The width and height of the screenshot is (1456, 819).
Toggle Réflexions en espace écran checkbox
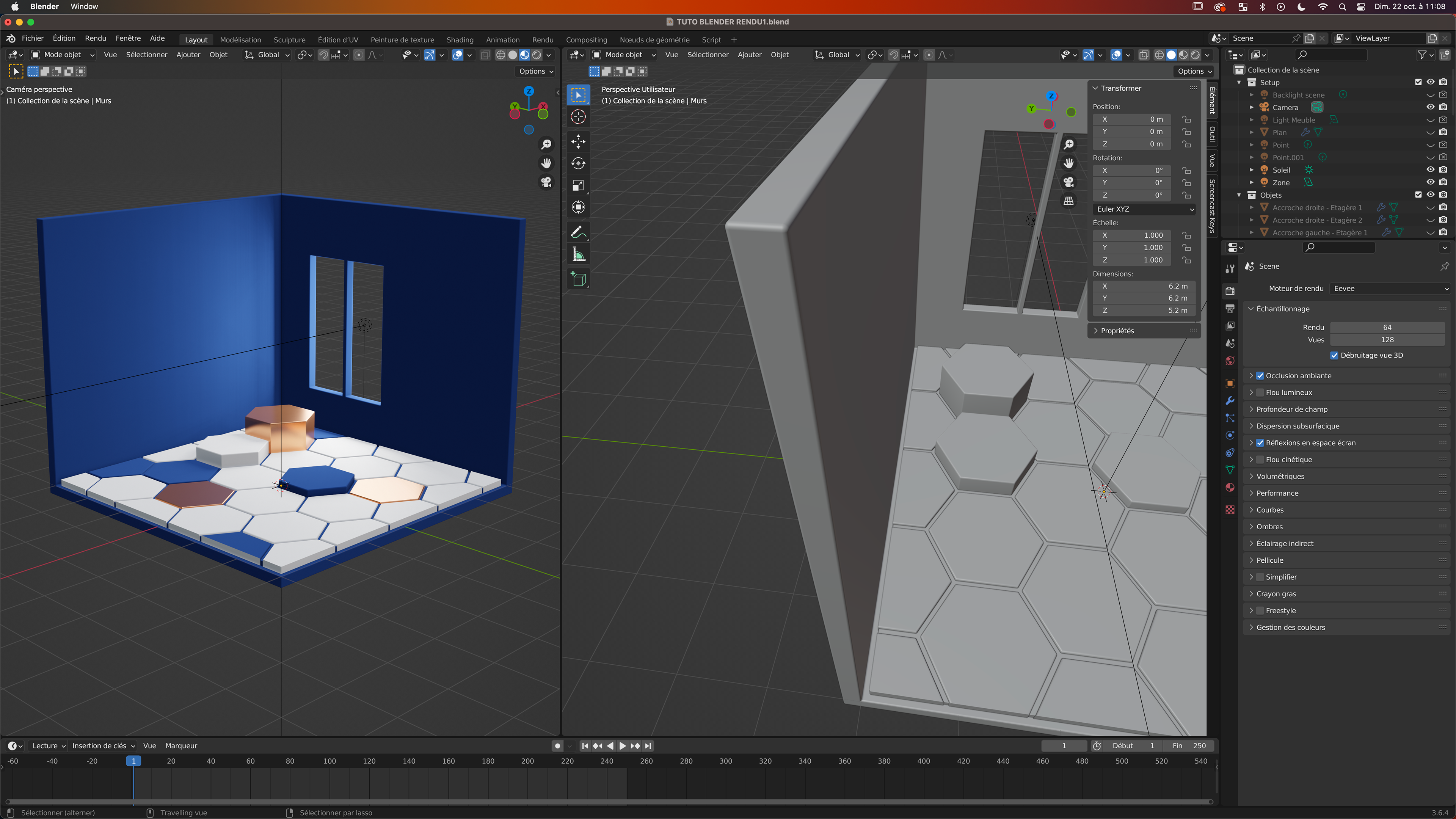click(x=1260, y=443)
